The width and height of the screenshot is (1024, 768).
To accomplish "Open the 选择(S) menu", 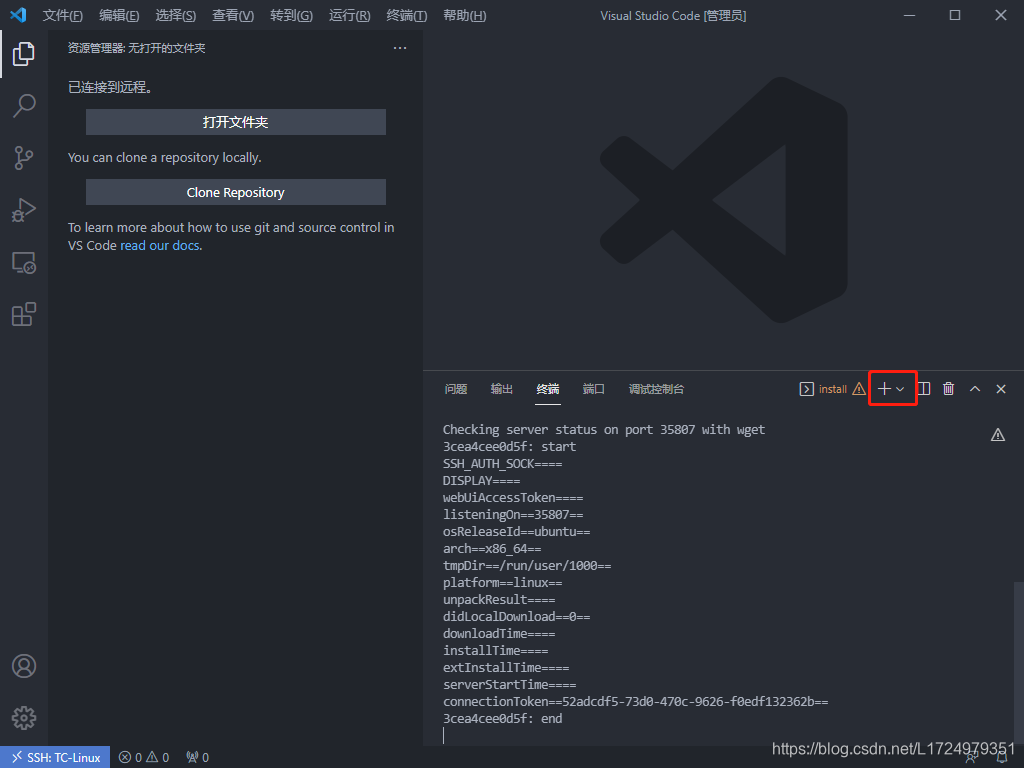I will [x=176, y=16].
